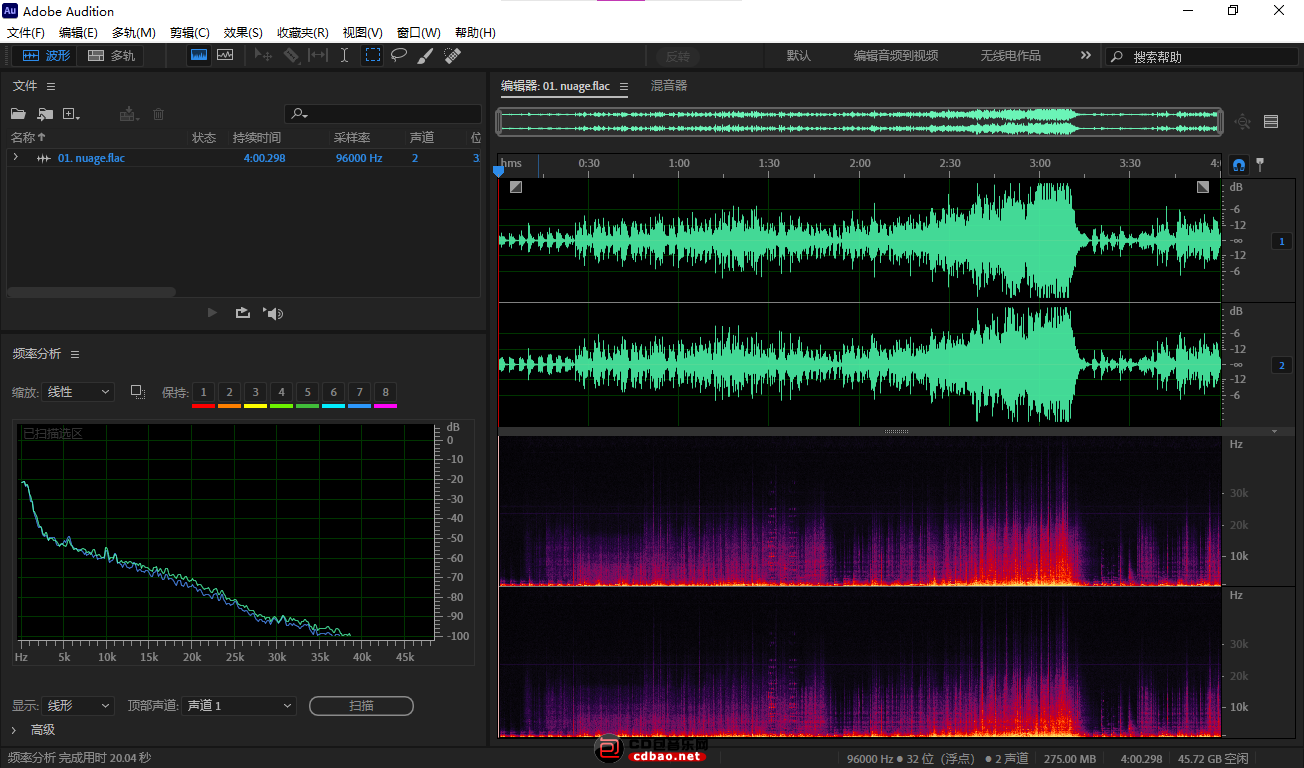The image size is (1304, 768).
Task: Open the 编辑(E) menu
Action: pos(78,33)
